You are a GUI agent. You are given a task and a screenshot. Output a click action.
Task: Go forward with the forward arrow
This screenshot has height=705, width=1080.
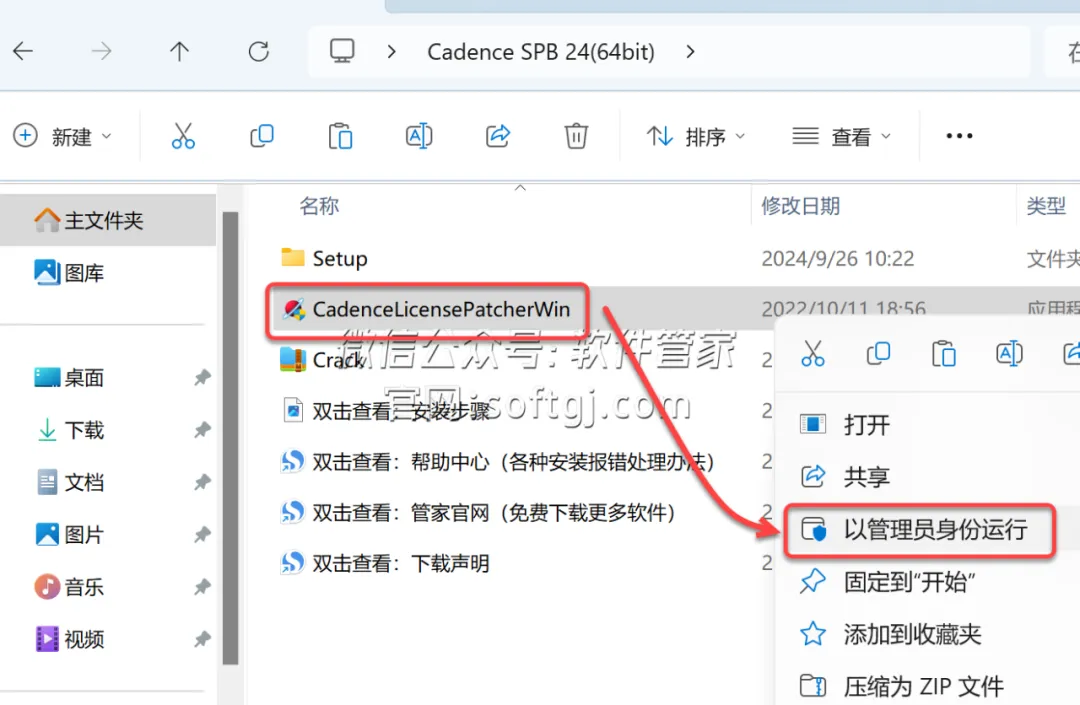point(101,52)
